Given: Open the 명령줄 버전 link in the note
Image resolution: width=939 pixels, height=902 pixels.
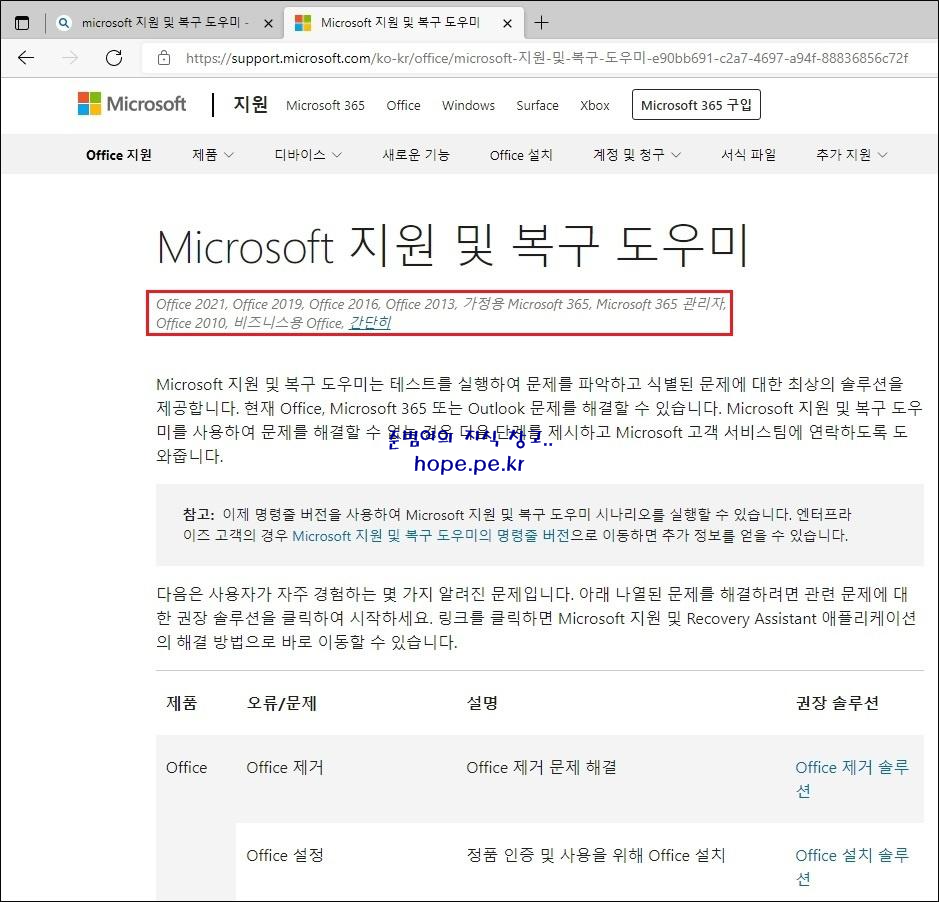Looking at the screenshot, I should pos(431,535).
